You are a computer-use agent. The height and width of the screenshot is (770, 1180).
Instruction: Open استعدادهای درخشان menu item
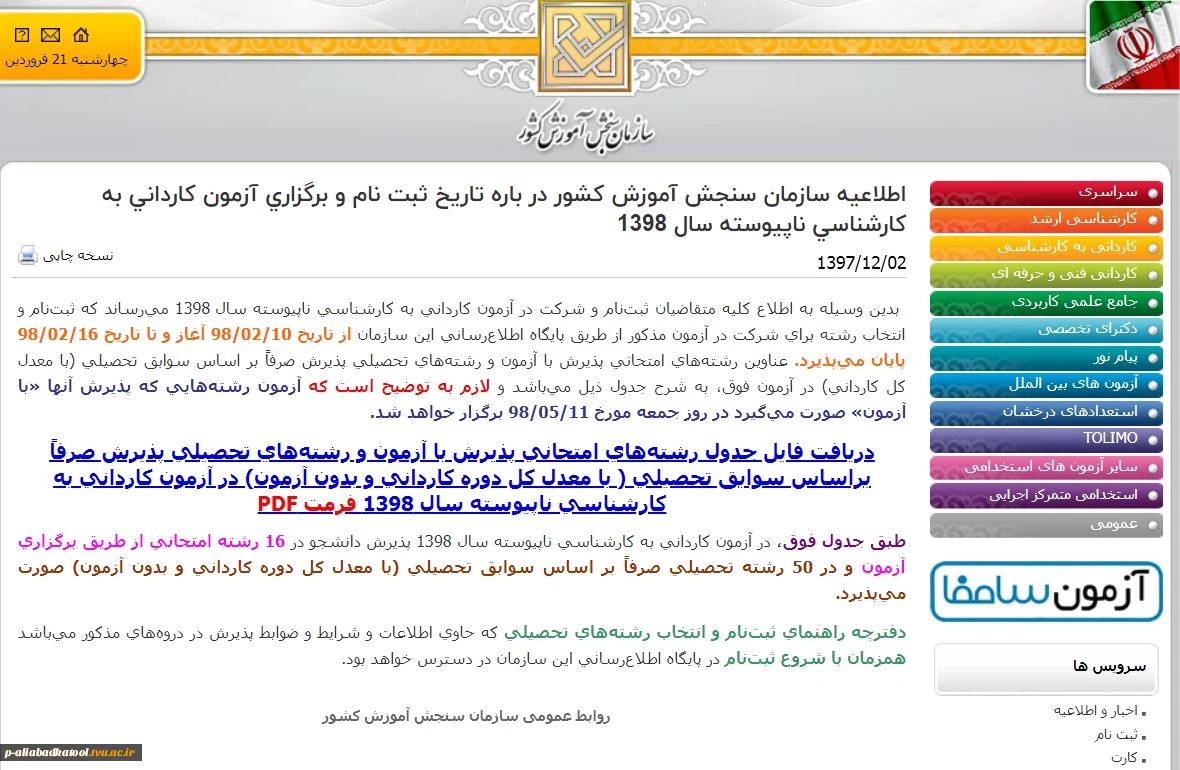(x=1046, y=412)
